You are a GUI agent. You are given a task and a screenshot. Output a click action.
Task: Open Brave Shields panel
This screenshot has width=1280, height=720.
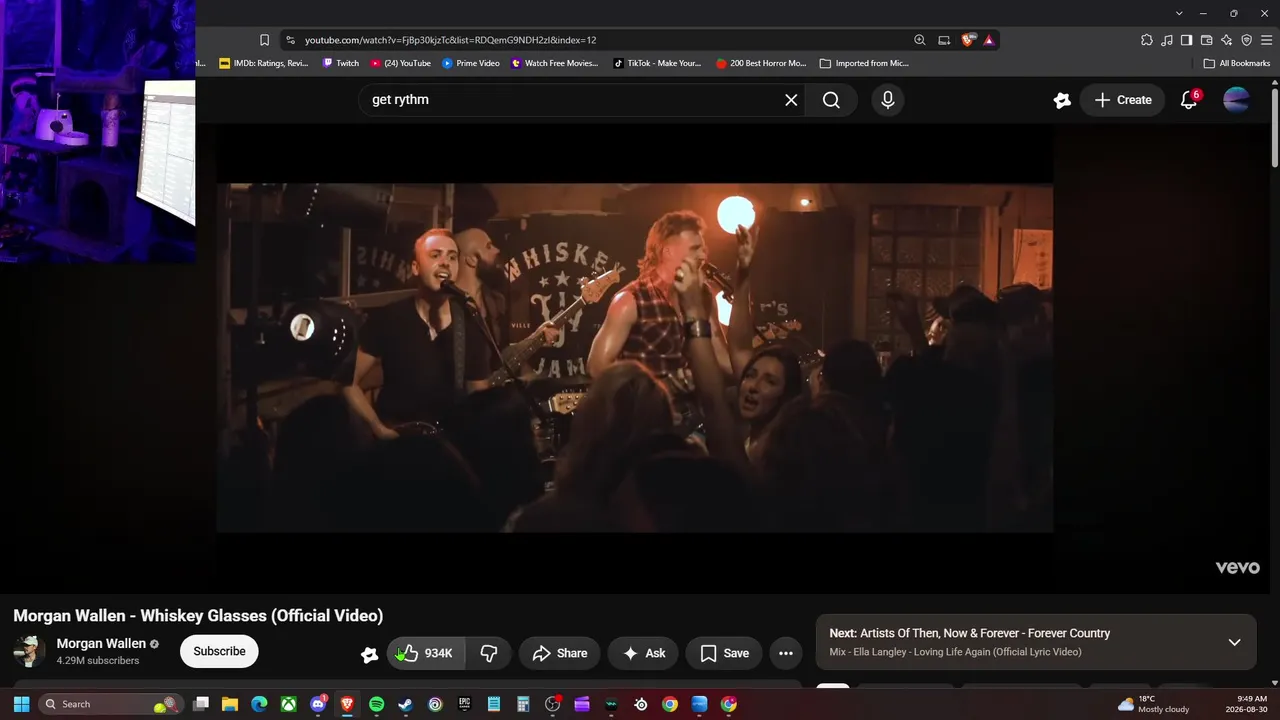(x=968, y=40)
